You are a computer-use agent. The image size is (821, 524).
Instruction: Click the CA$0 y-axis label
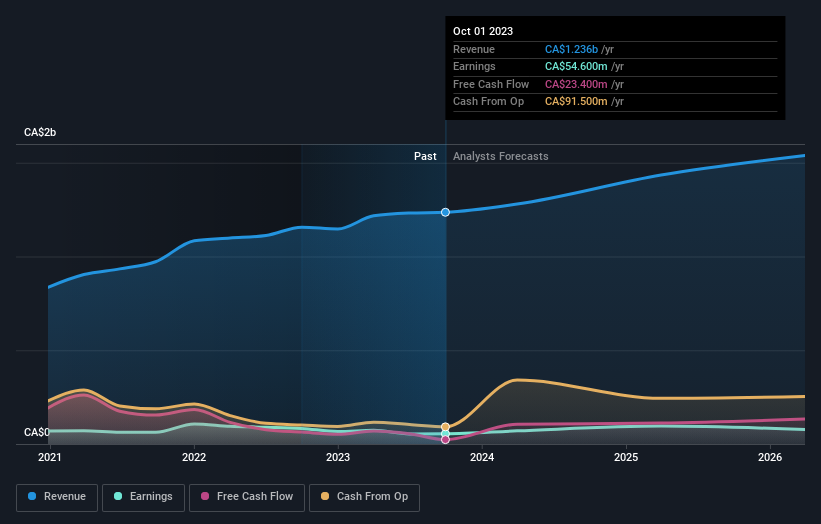37,432
